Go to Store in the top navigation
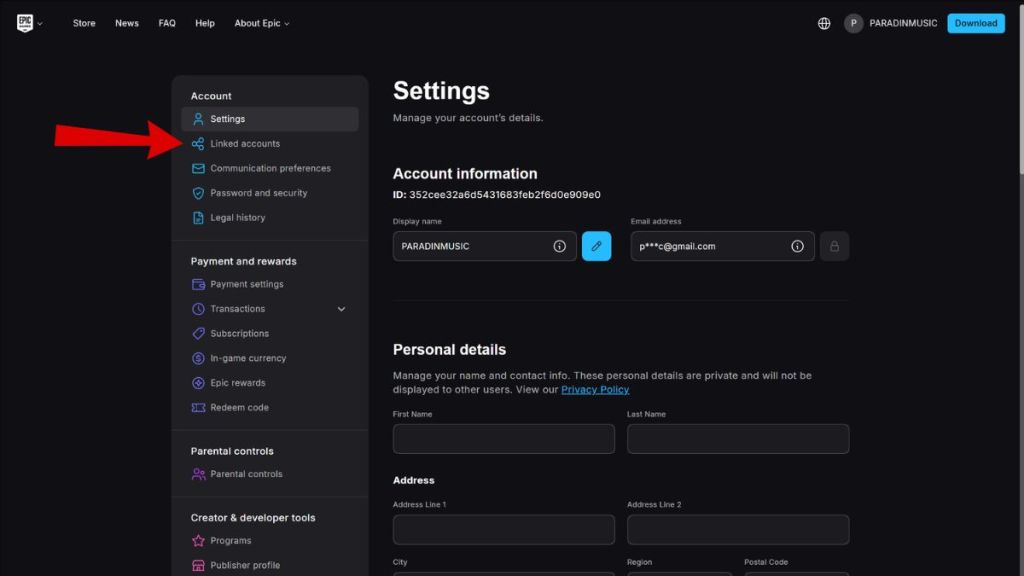Viewport: 1024px width, 576px height. [x=84, y=23]
